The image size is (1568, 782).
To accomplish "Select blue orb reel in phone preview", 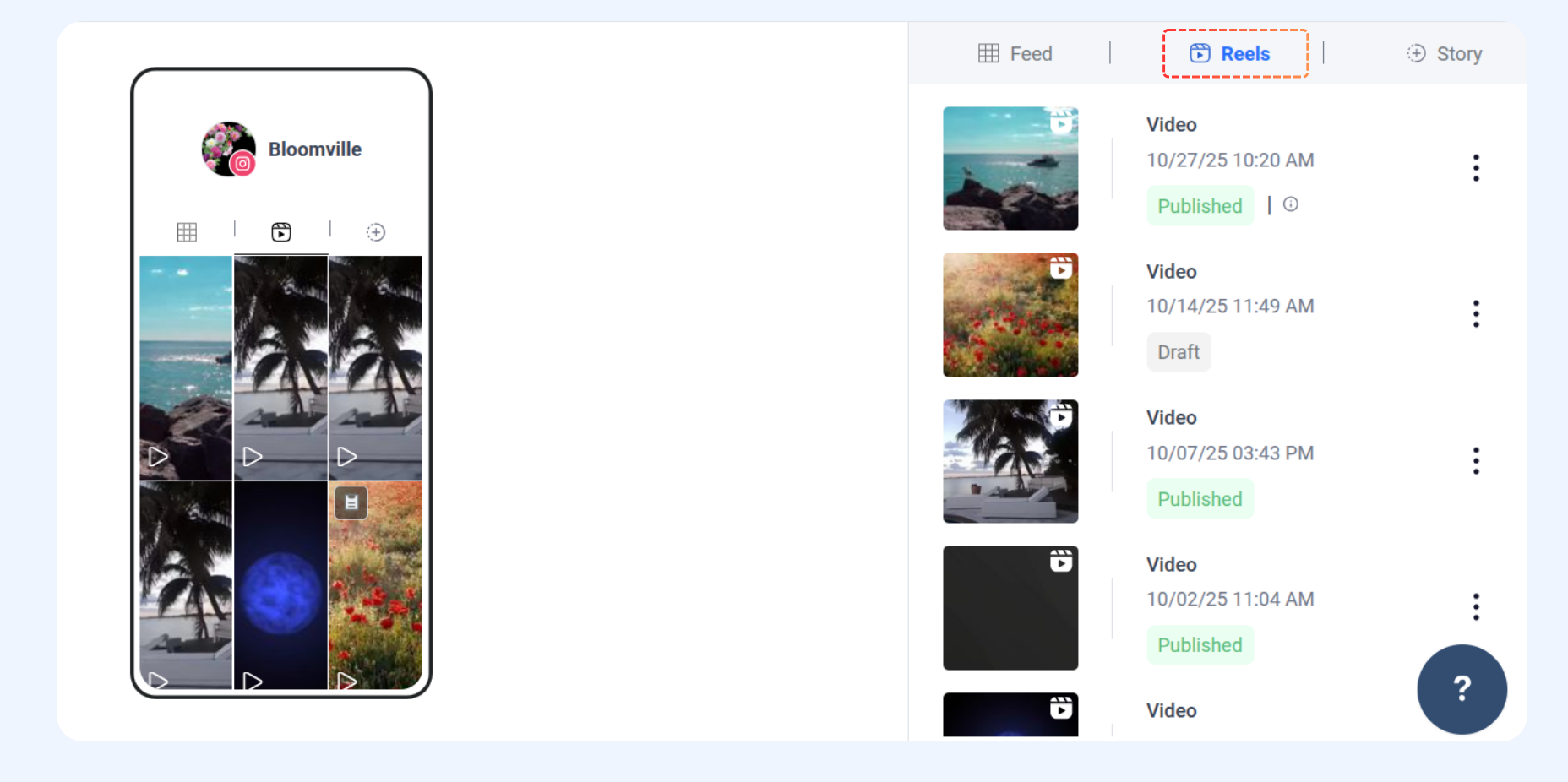I will pyautogui.click(x=280, y=585).
